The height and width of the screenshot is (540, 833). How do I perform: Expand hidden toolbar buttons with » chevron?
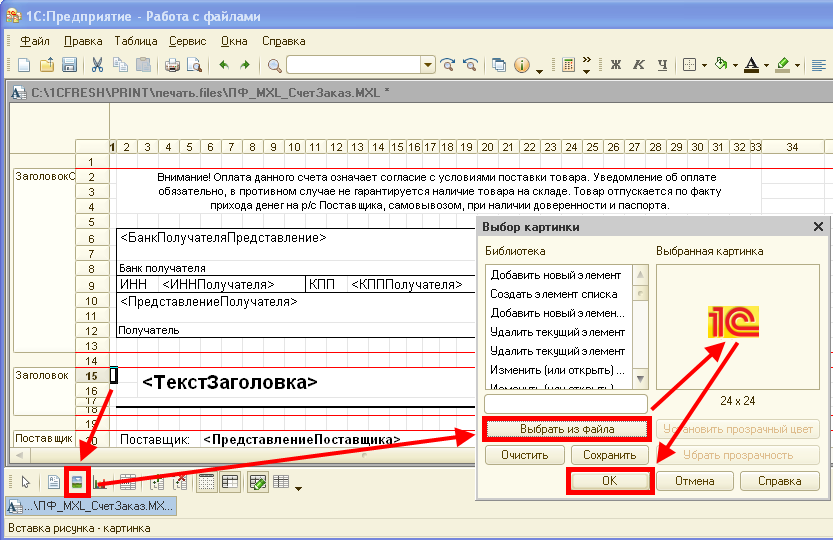coord(586,64)
